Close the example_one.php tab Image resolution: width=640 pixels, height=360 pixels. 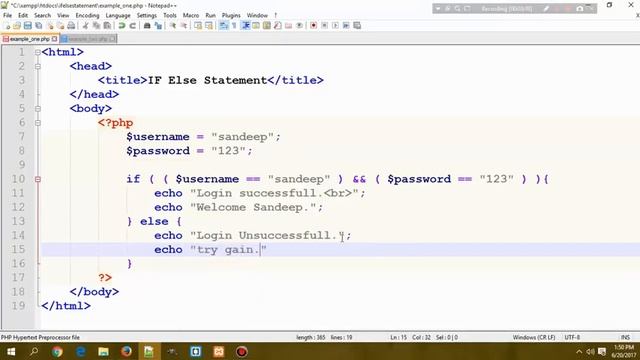point(54,39)
